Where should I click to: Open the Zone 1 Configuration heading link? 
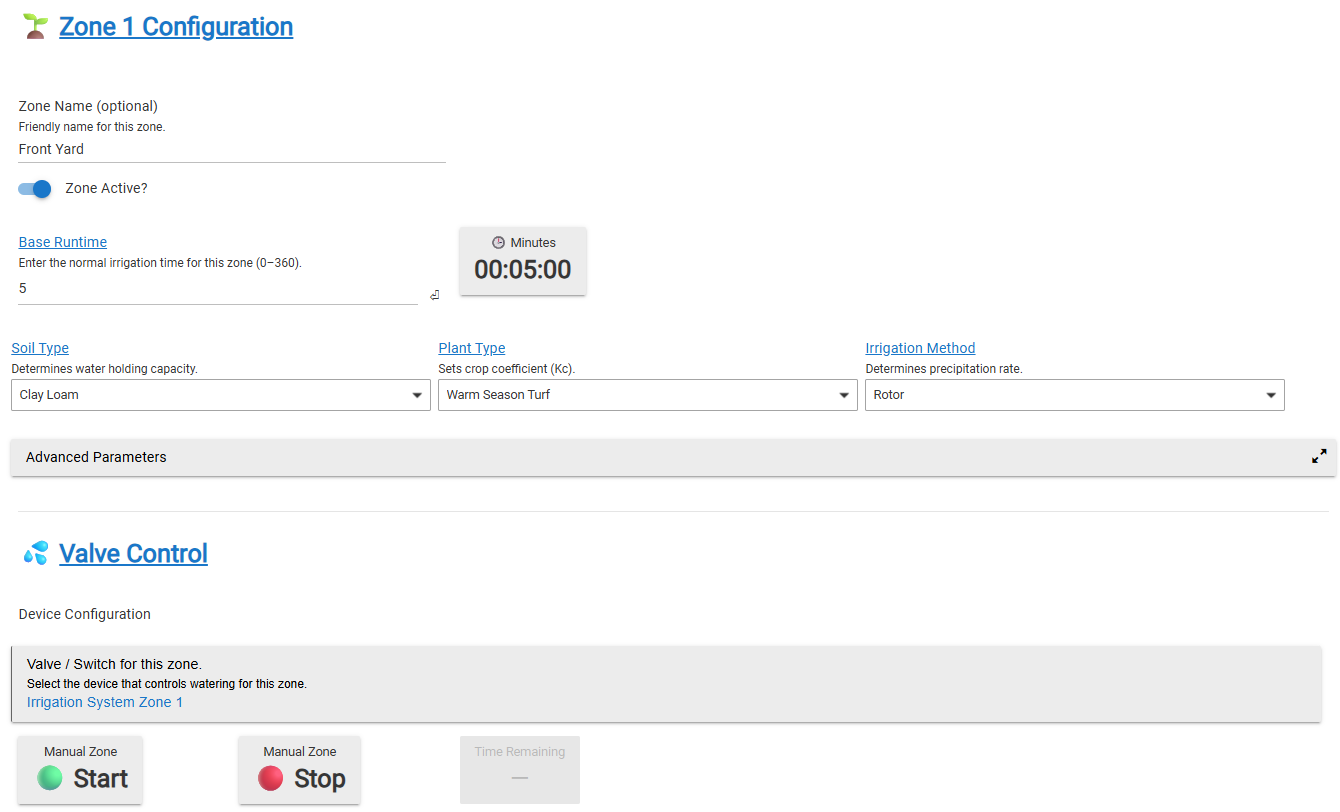click(176, 27)
